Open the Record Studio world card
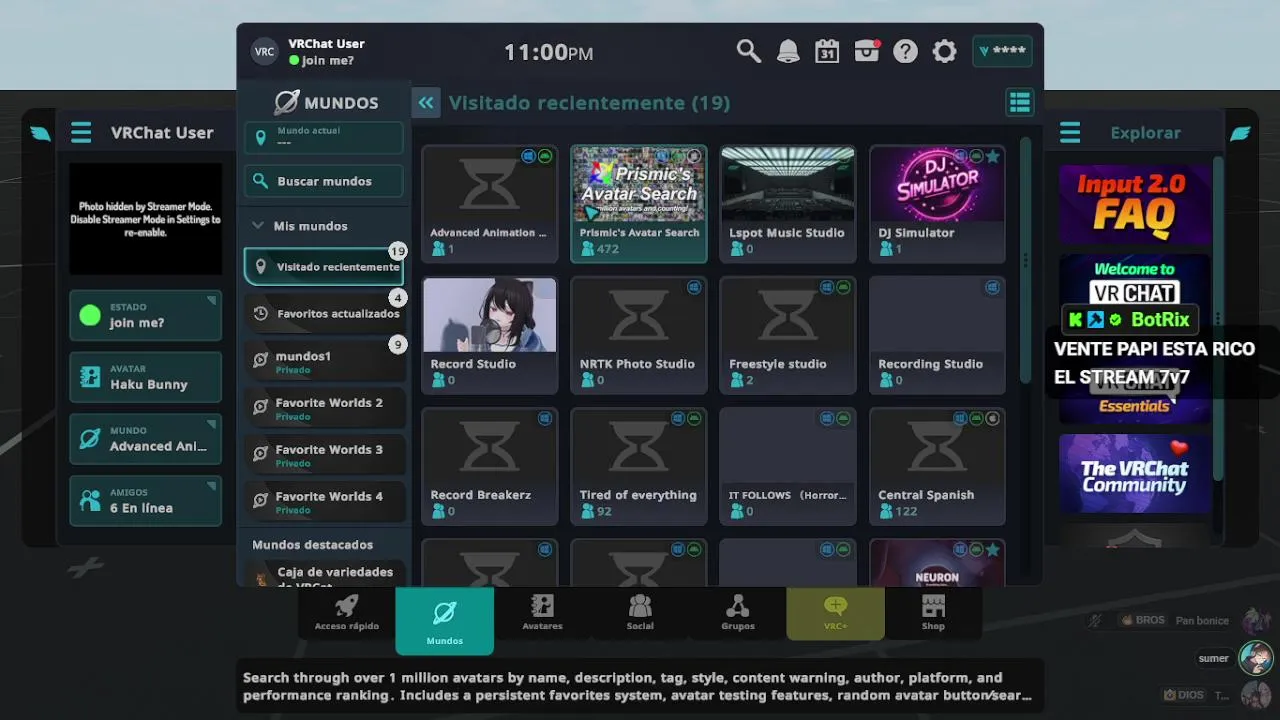1280x720 pixels. coord(489,334)
